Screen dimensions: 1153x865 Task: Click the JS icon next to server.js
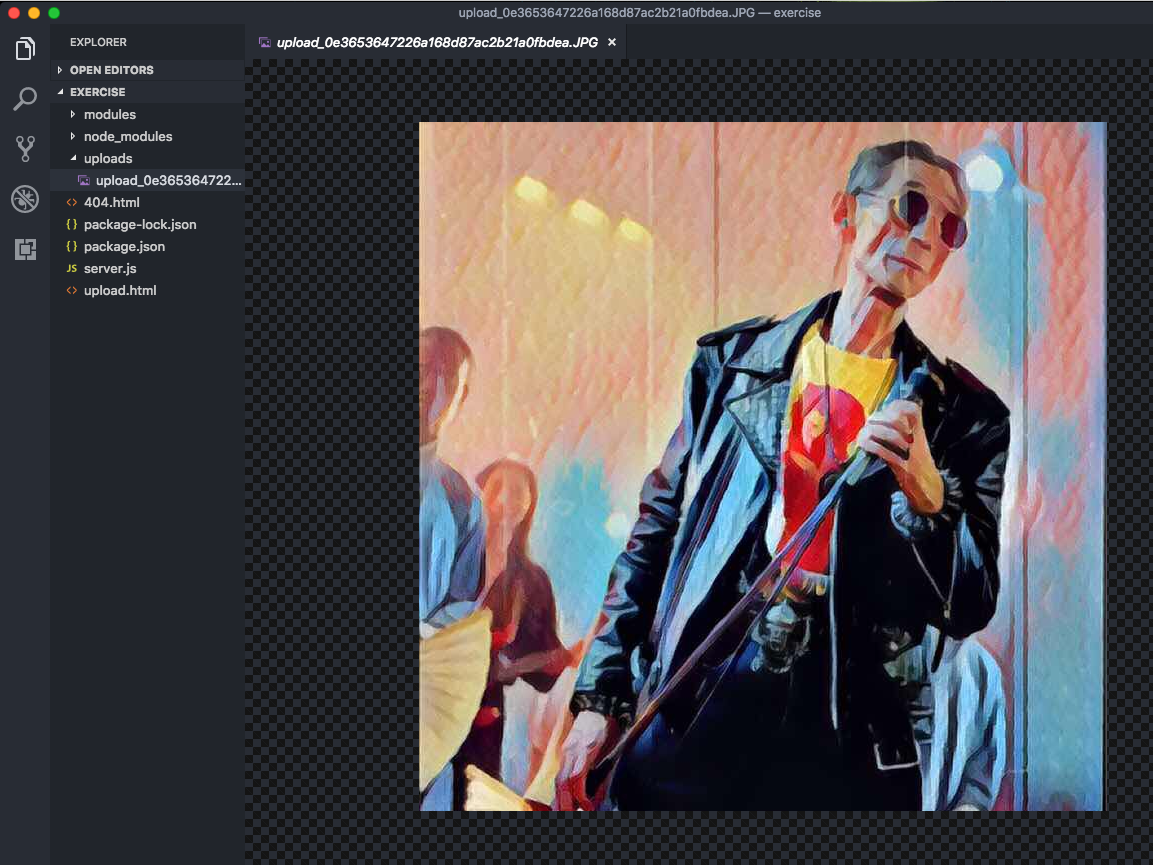click(x=71, y=268)
